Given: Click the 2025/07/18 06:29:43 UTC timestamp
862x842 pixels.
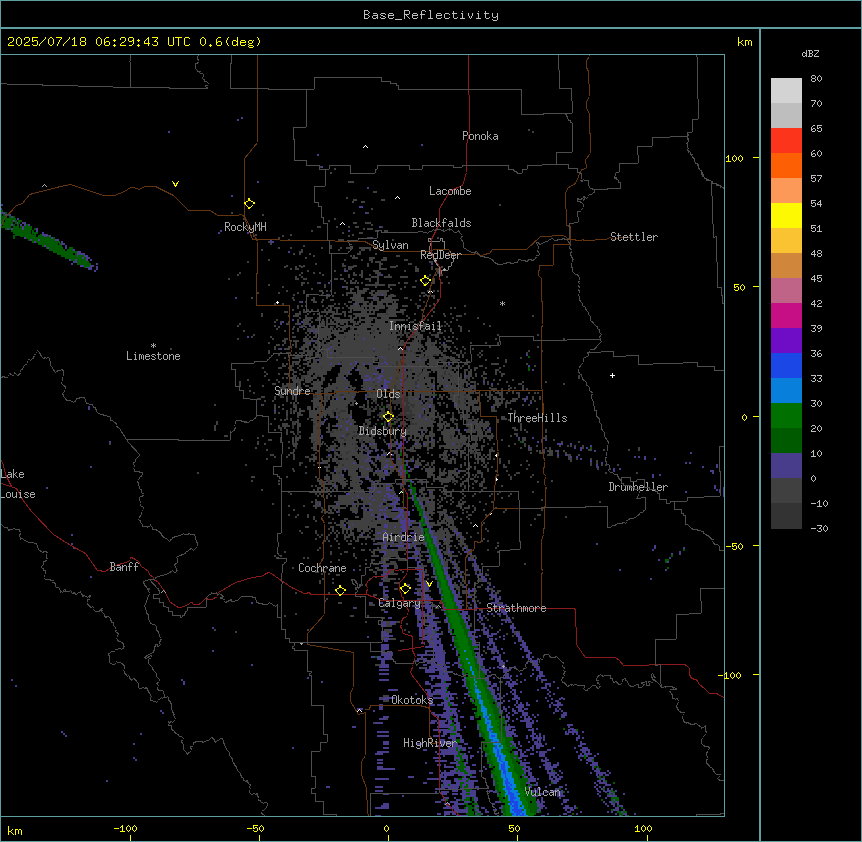Looking at the screenshot, I should point(99,42).
